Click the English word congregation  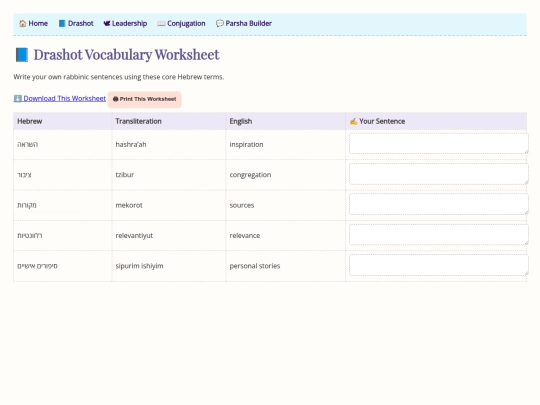[250, 175]
